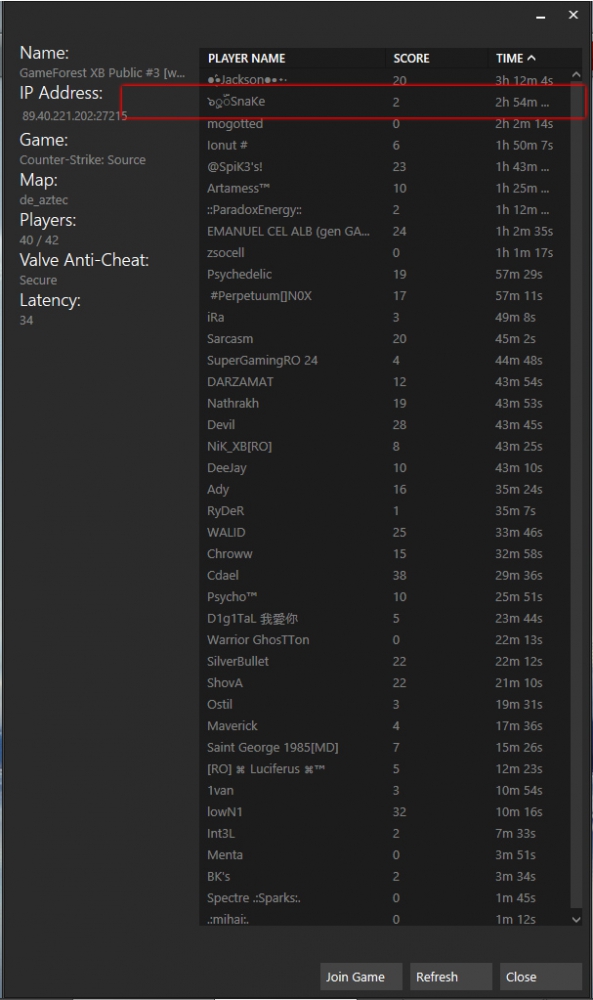Select player lowN1 with score 32
This screenshot has height=1000, width=593.
tap(385, 812)
